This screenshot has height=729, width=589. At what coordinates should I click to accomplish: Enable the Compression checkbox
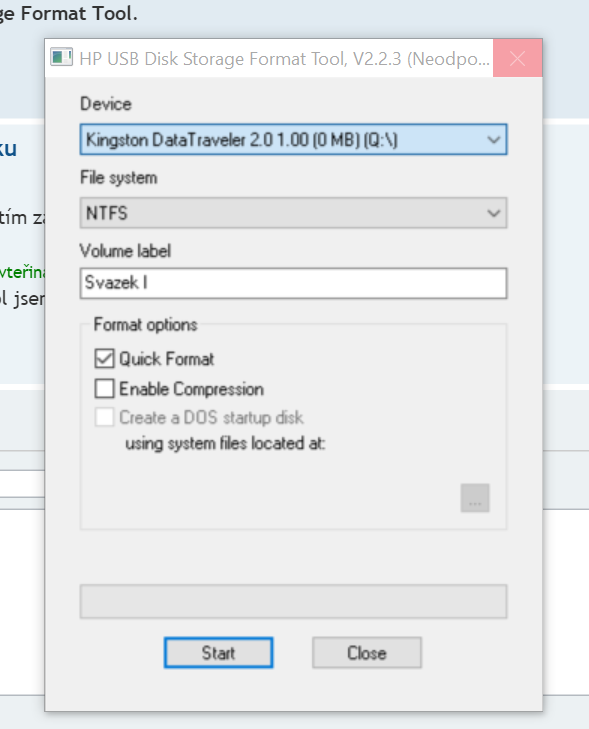[x=104, y=389]
